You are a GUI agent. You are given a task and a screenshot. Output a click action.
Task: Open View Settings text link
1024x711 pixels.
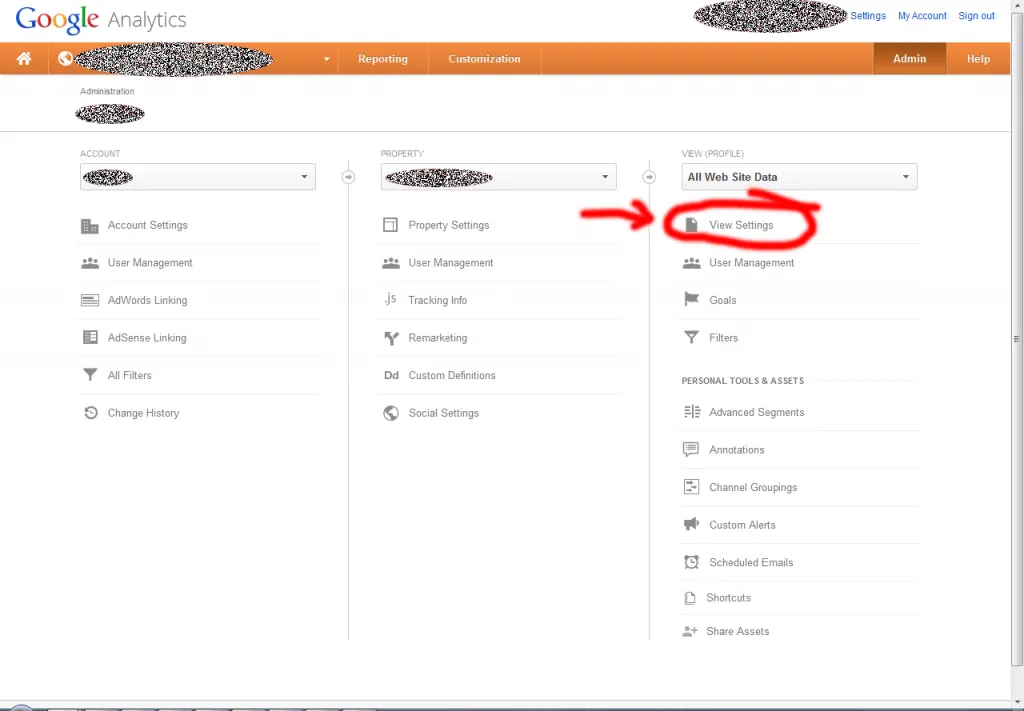click(741, 225)
